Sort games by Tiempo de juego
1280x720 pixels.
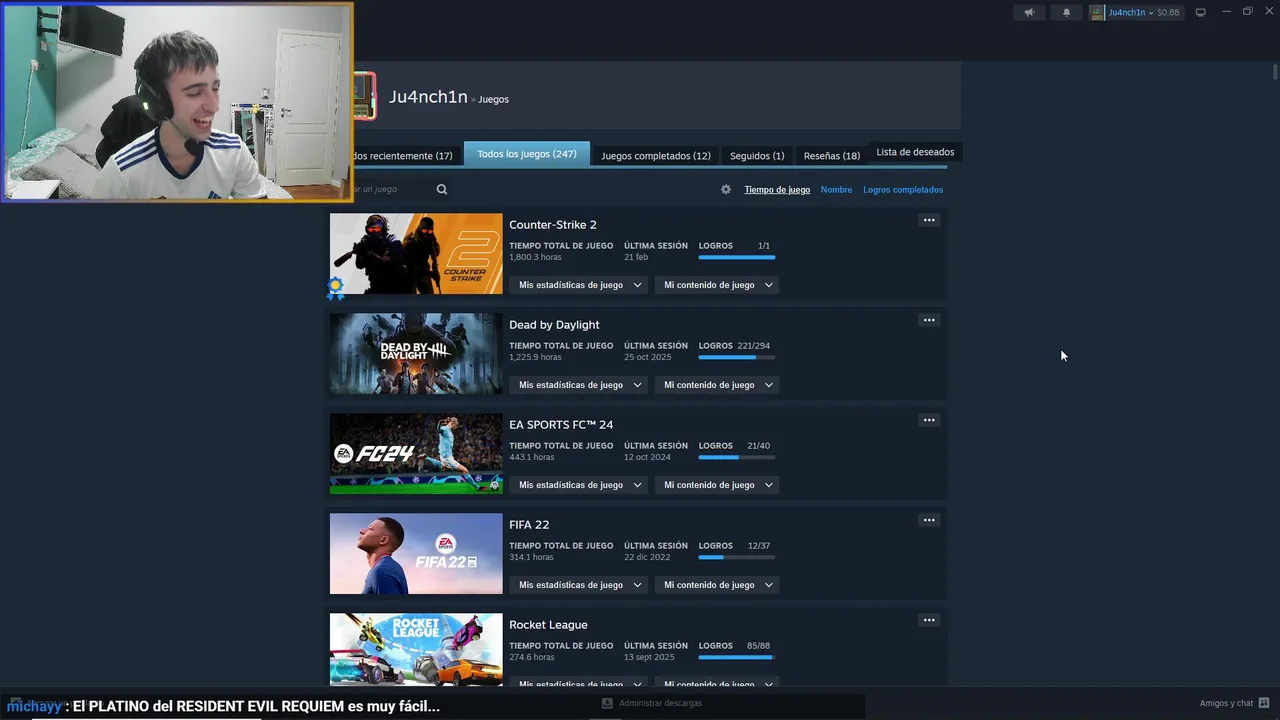pyautogui.click(x=777, y=189)
